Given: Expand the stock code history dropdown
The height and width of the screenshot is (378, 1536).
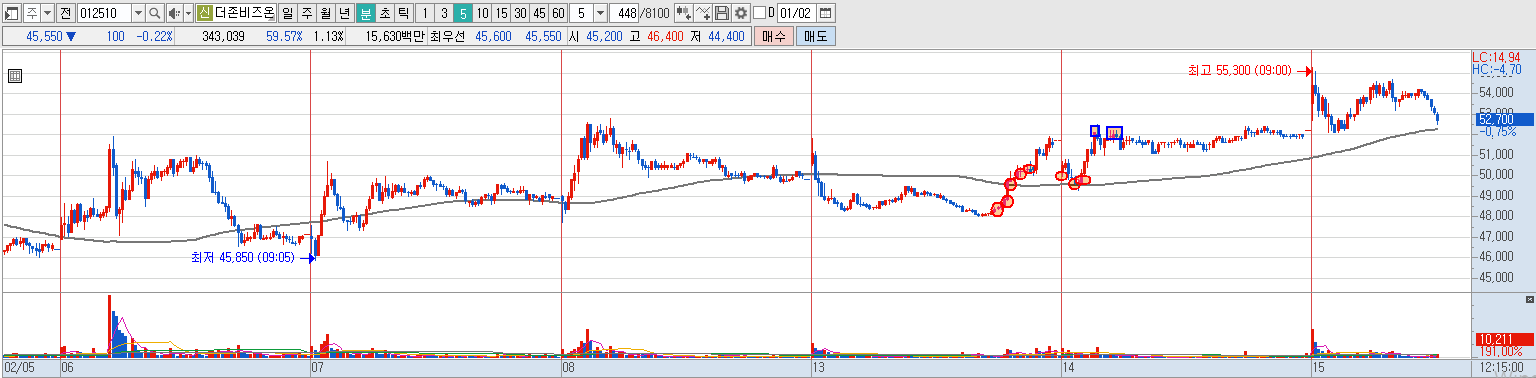Looking at the screenshot, I should 138,13.
